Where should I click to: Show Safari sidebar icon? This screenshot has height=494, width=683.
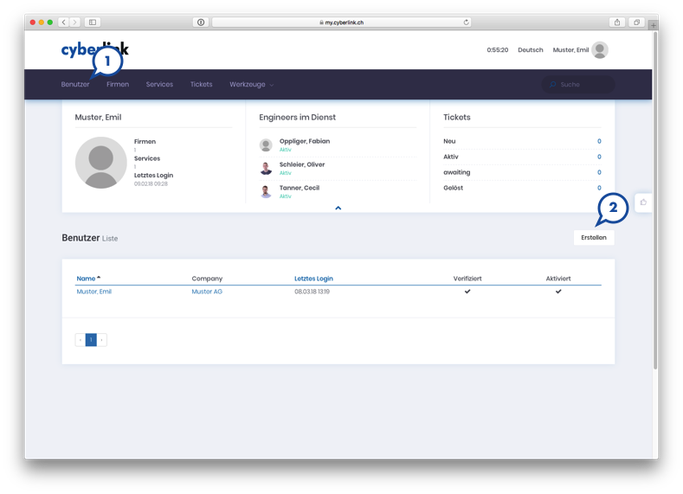(x=92, y=22)
